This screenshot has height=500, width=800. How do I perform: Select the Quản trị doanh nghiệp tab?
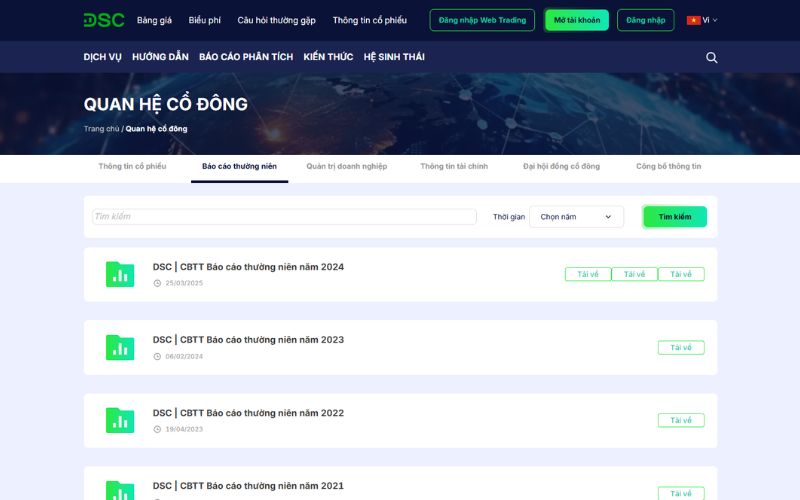pyautogui.click(x=346, y=166)
